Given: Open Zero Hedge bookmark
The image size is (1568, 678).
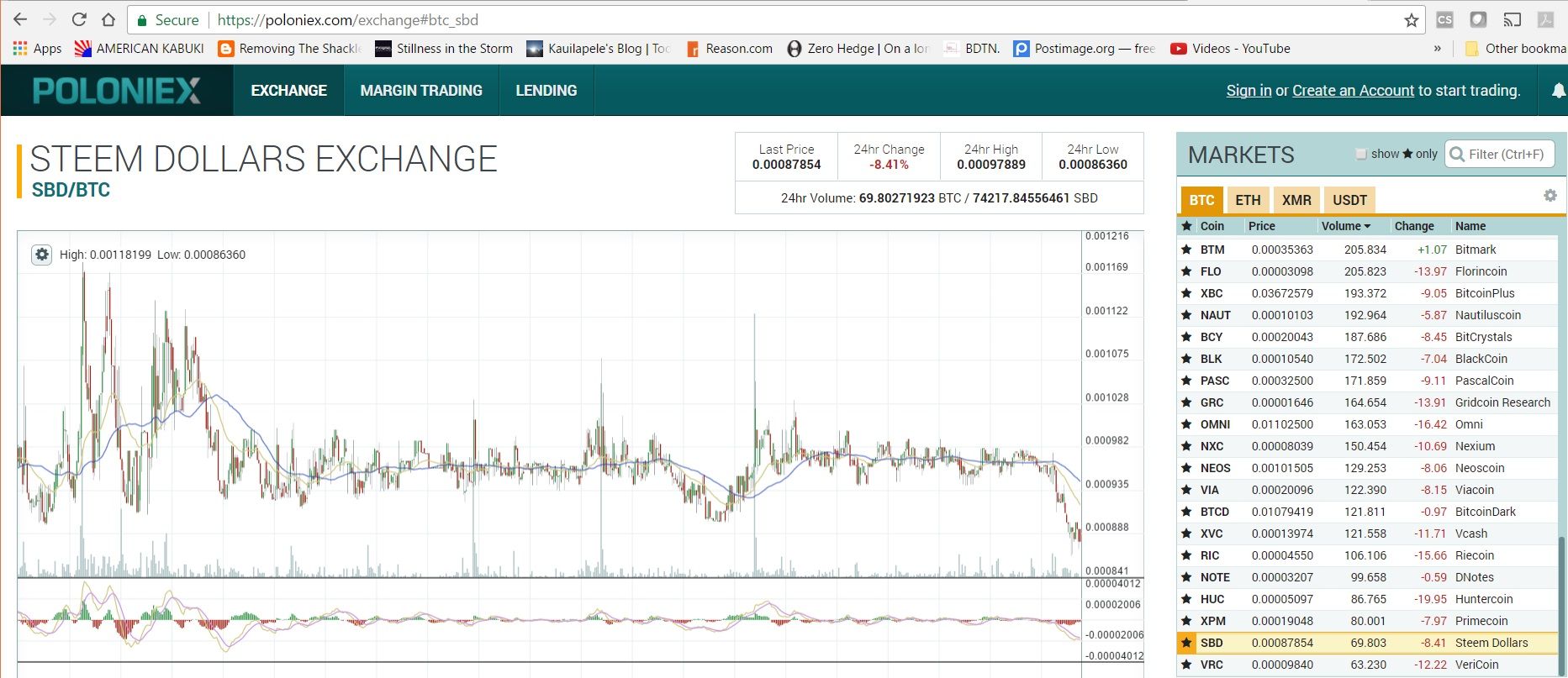Looking at the screenshot, I should pos(858,49).
